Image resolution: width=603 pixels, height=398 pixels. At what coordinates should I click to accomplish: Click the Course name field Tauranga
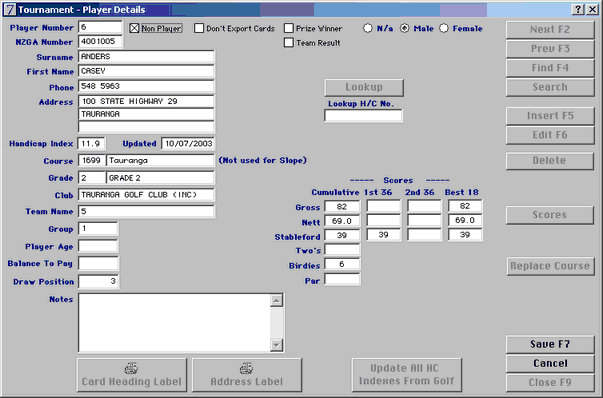click(x=160, y=160)
